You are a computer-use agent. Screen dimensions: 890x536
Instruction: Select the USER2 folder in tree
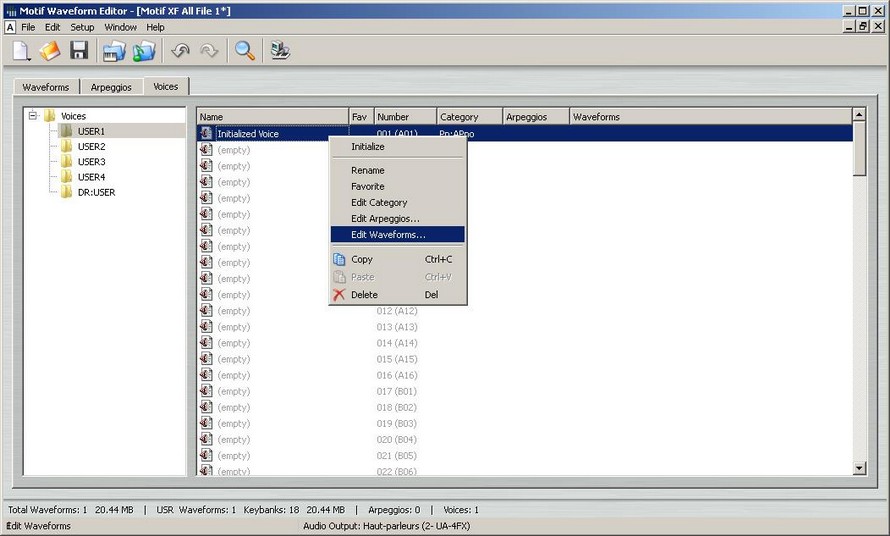point(91,147)
